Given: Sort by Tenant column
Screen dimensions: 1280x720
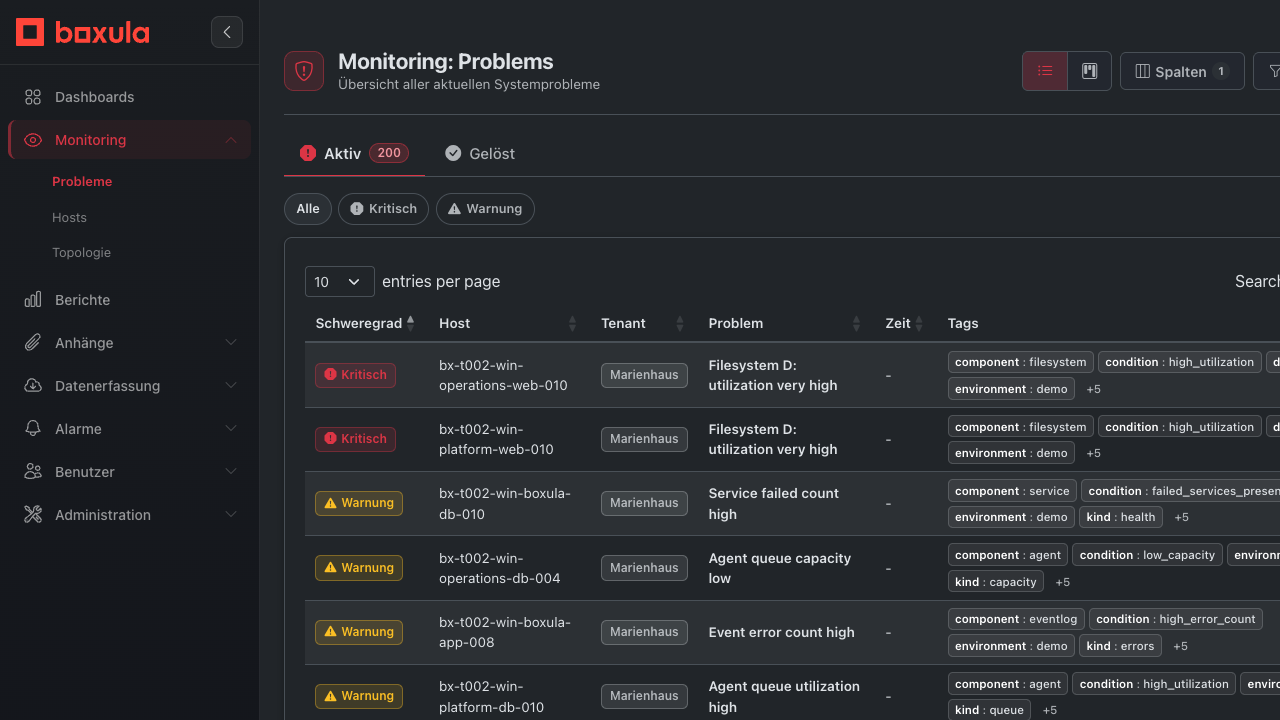Looking at the screenshot, I should [x=643, y=323].
